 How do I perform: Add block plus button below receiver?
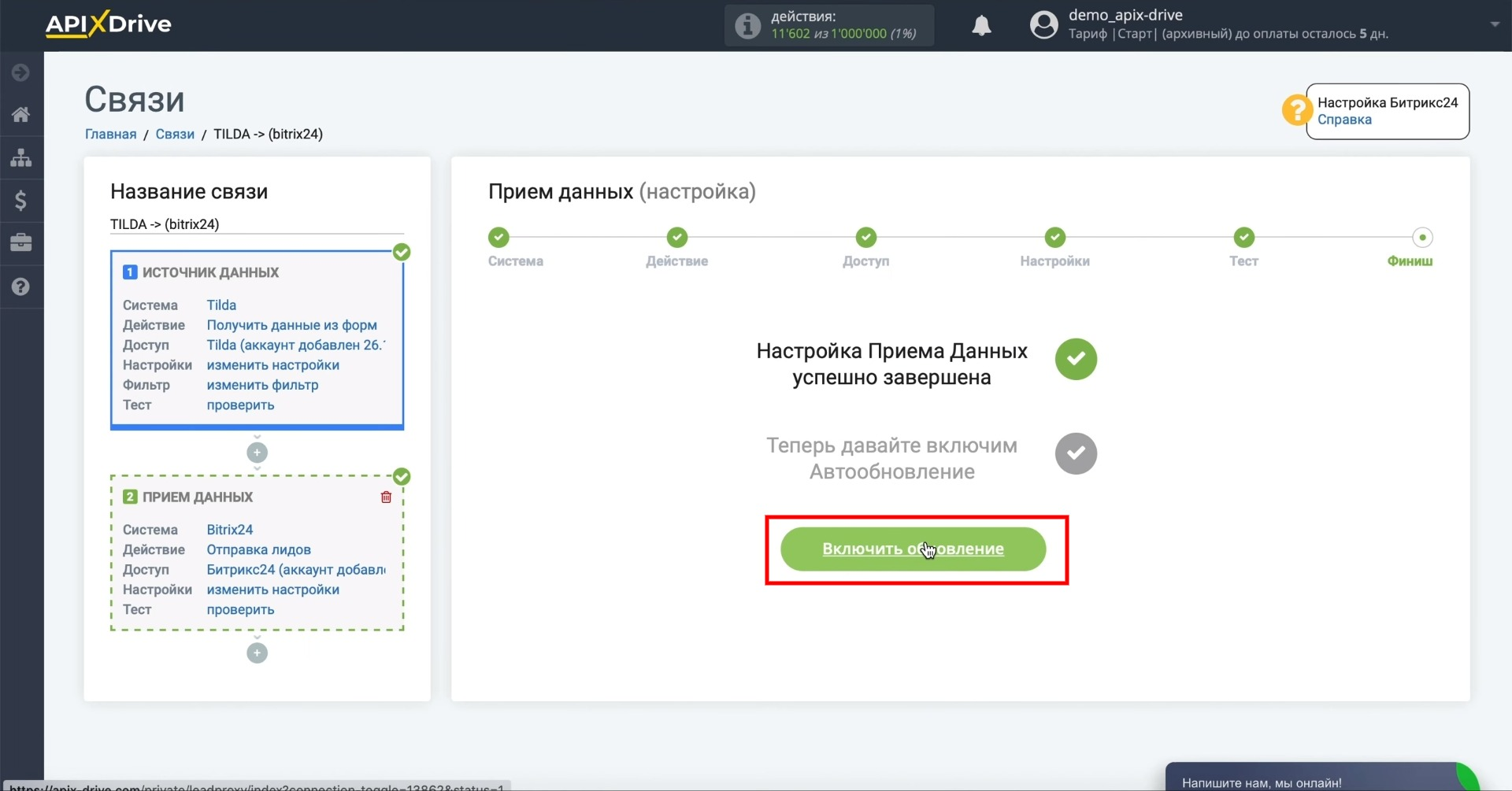pyautogui.click(x=257, y=653)
